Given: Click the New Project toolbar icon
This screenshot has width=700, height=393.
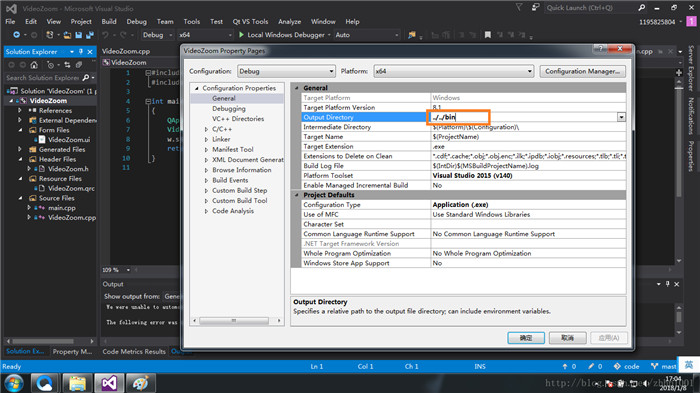Looking at the screenshot, I should pos(50,35).
